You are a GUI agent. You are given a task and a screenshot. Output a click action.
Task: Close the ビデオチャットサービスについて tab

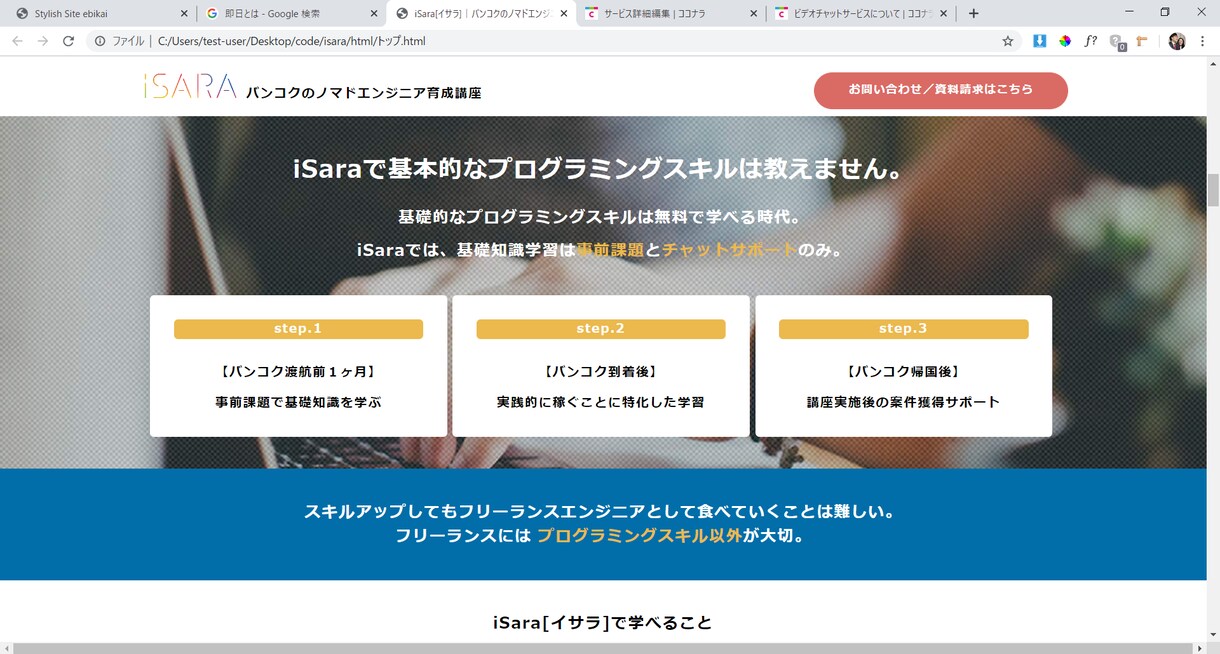tap(943, 13)
